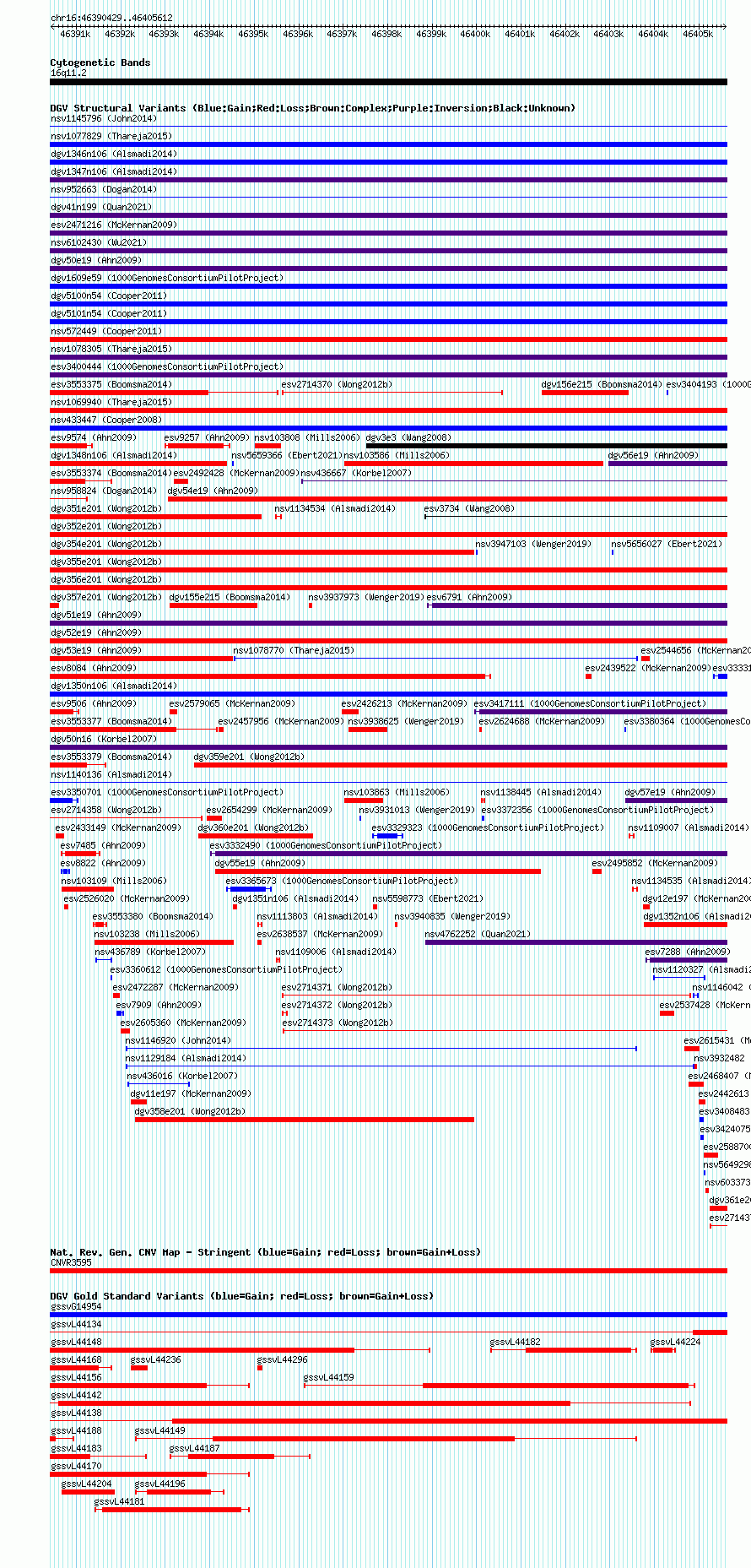Screen dimensions: 751x1568
Task: Click esv2471216 (McKernan2009) label
Action: (x=113, y=225)
